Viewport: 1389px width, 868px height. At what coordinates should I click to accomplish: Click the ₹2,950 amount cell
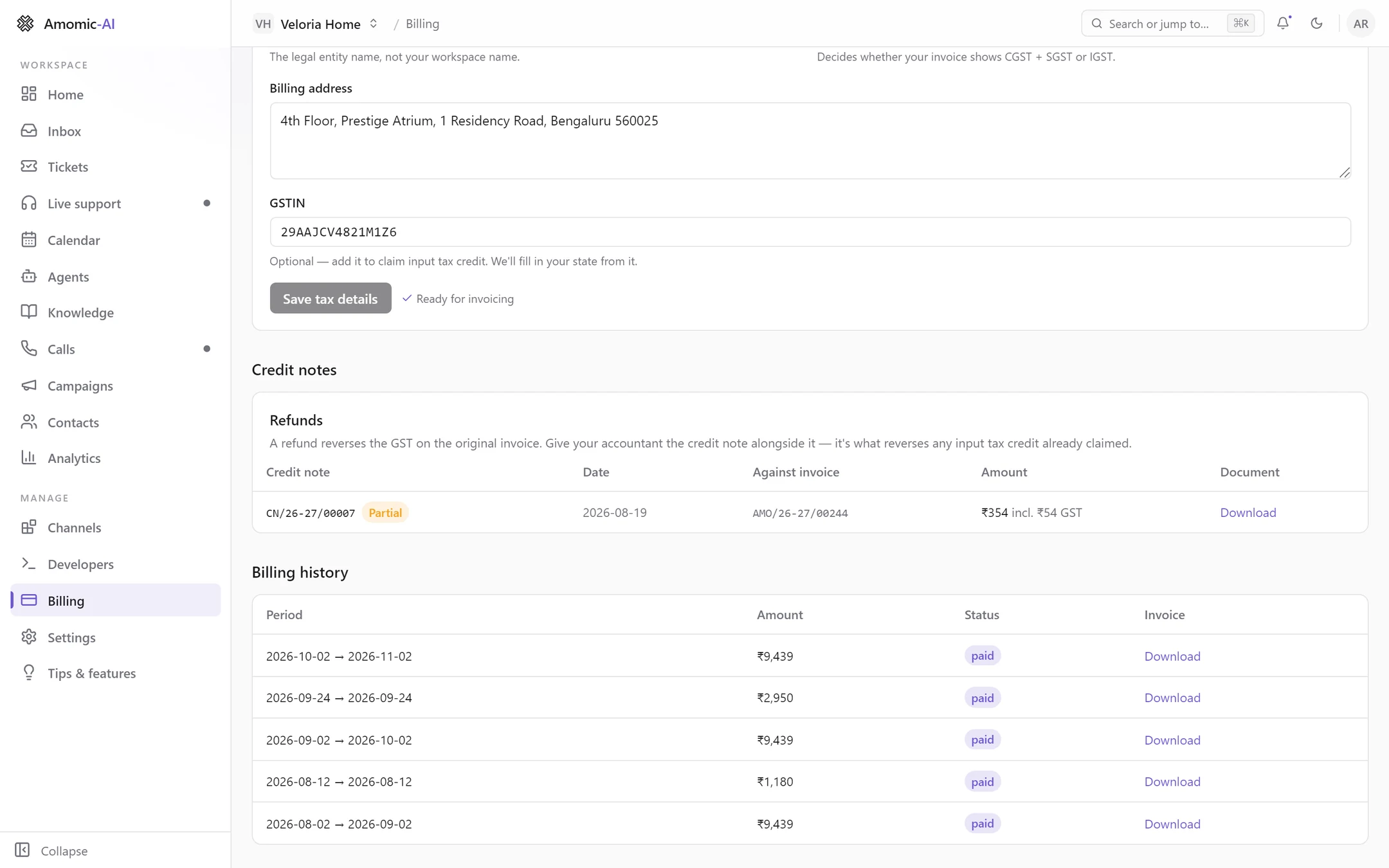(775, 698)
